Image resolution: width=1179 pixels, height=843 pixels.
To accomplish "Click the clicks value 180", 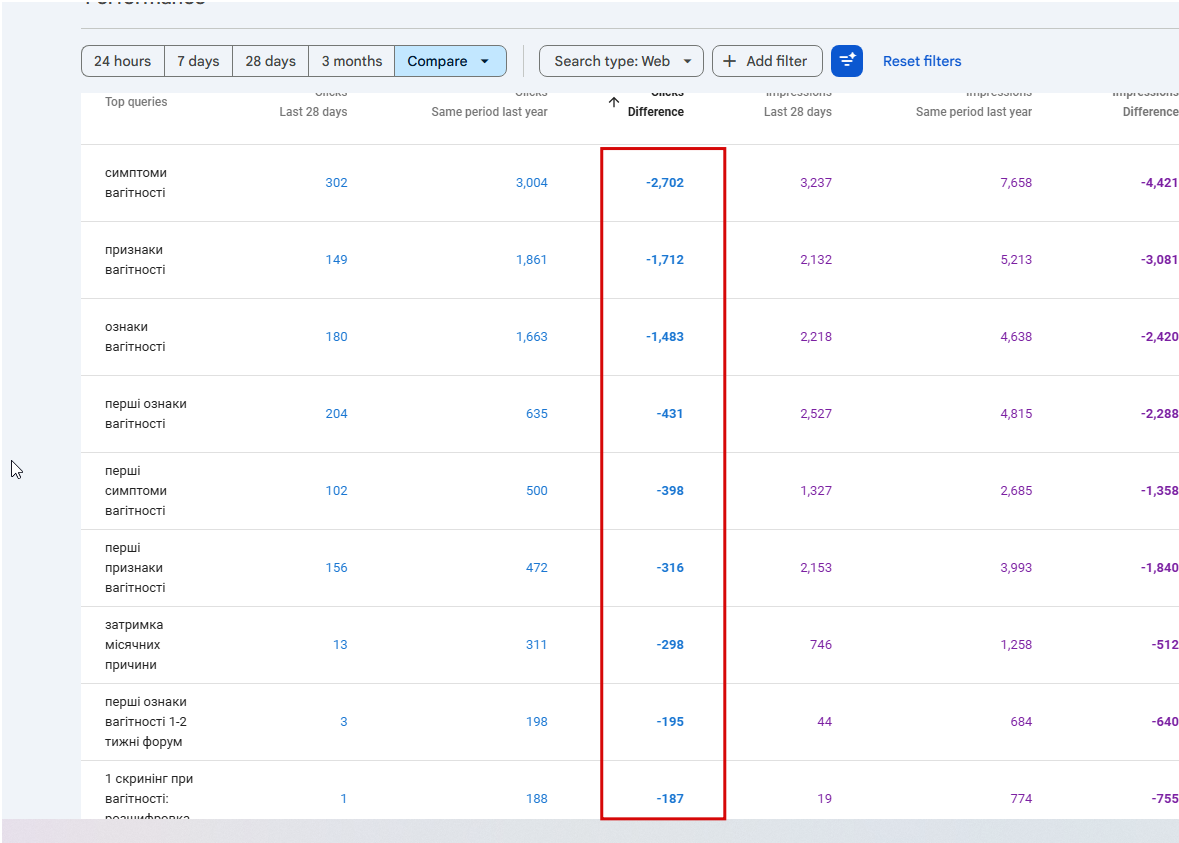I will pos(336,337).
